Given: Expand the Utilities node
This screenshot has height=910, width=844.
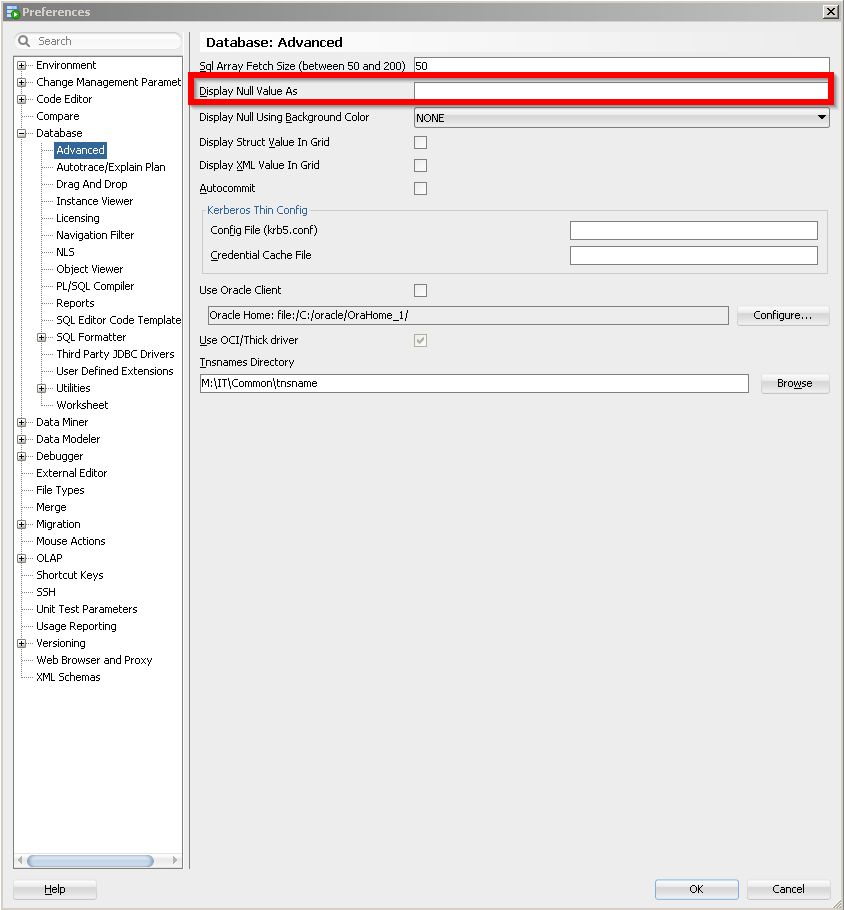Looking at the screenshot, I should [41, 388].
